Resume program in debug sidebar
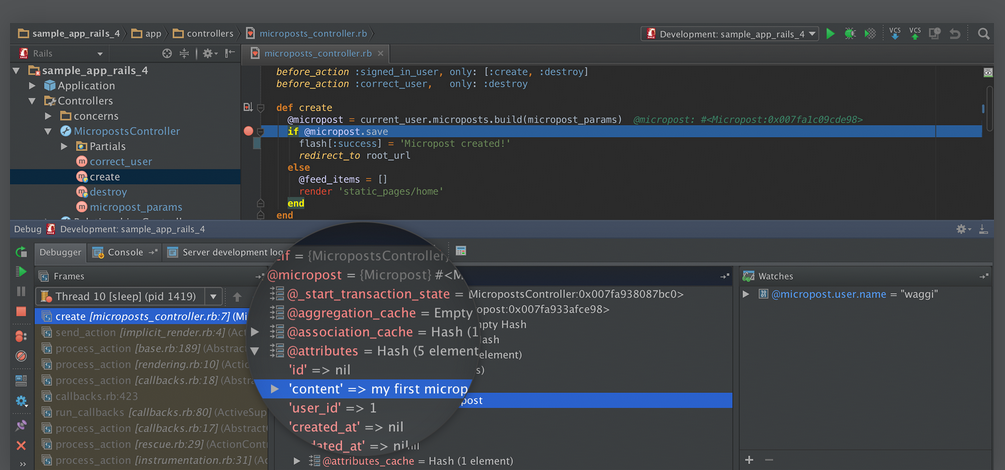This screenshot has width=1005, height=470. [21, 272]
